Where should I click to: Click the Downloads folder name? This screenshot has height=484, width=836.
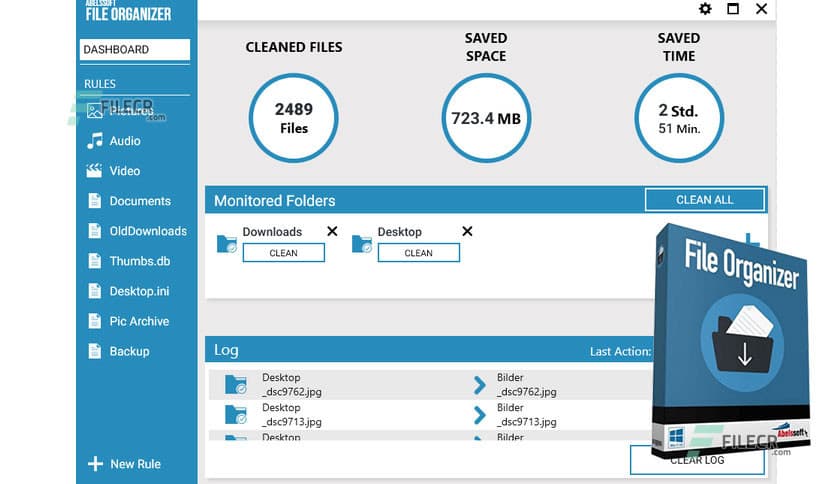272,232
